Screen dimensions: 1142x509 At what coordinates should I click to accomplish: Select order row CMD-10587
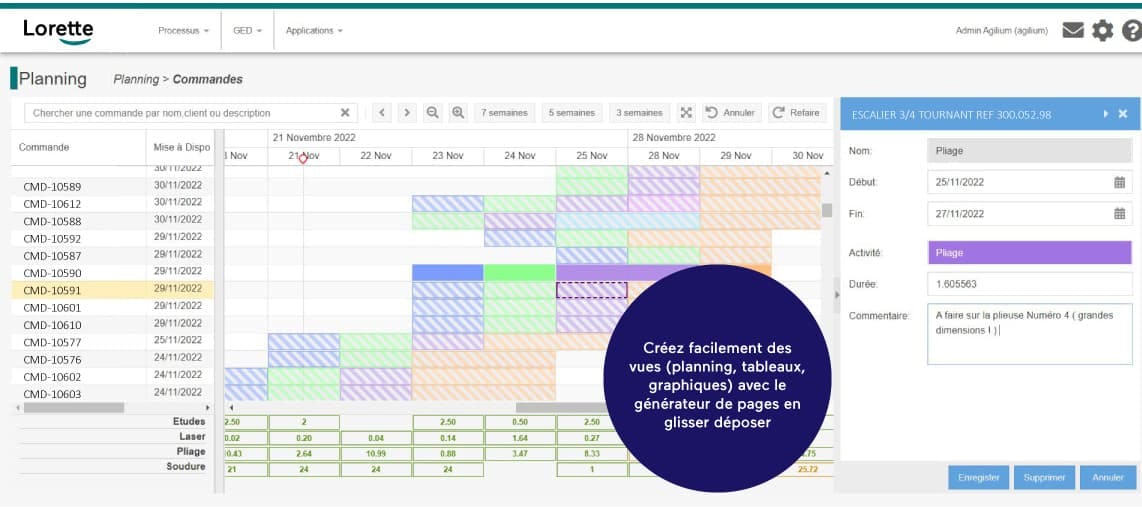113,256
